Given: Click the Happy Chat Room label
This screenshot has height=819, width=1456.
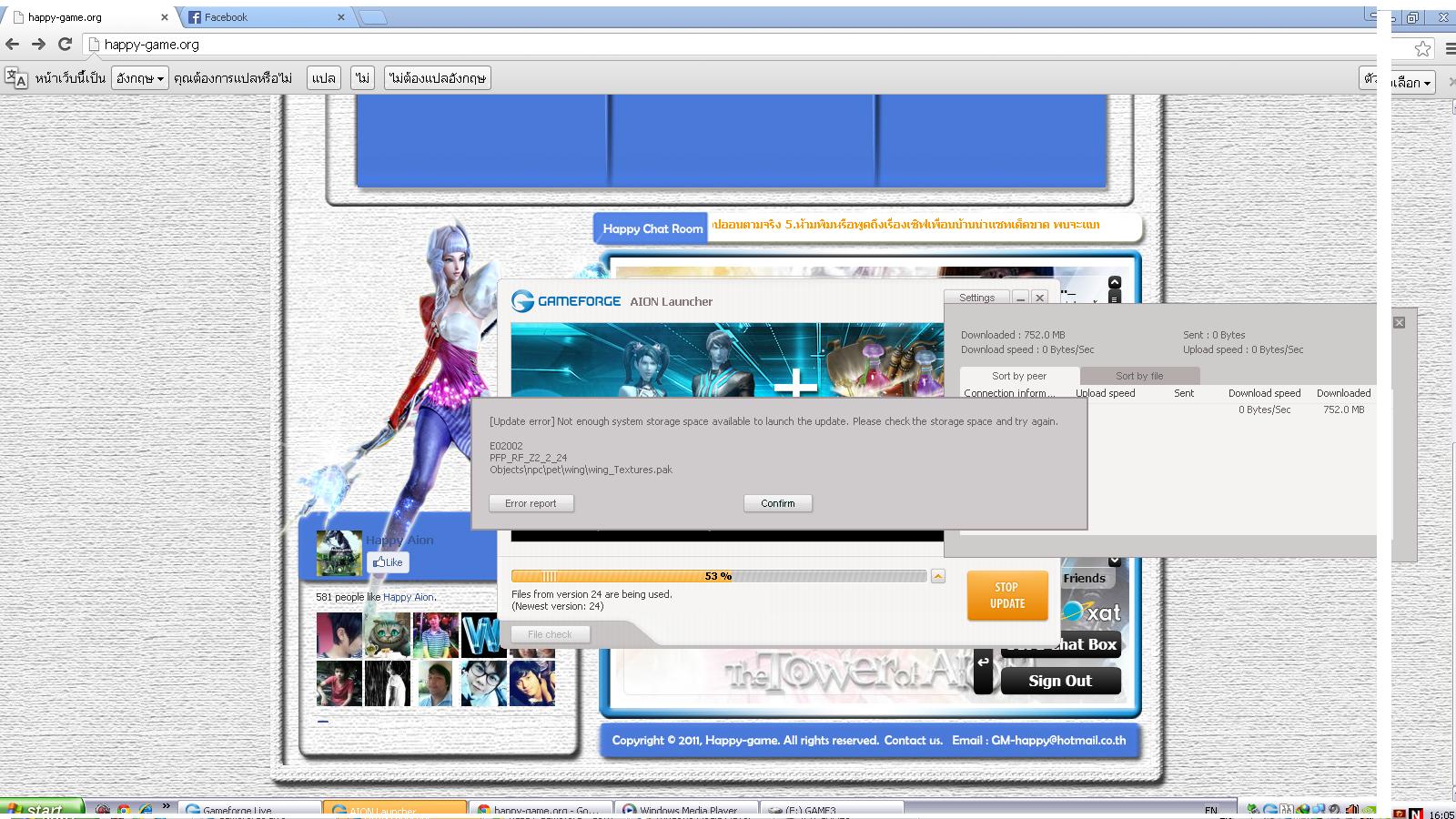Looking at the screenshot, I should [x=652, y=229].
